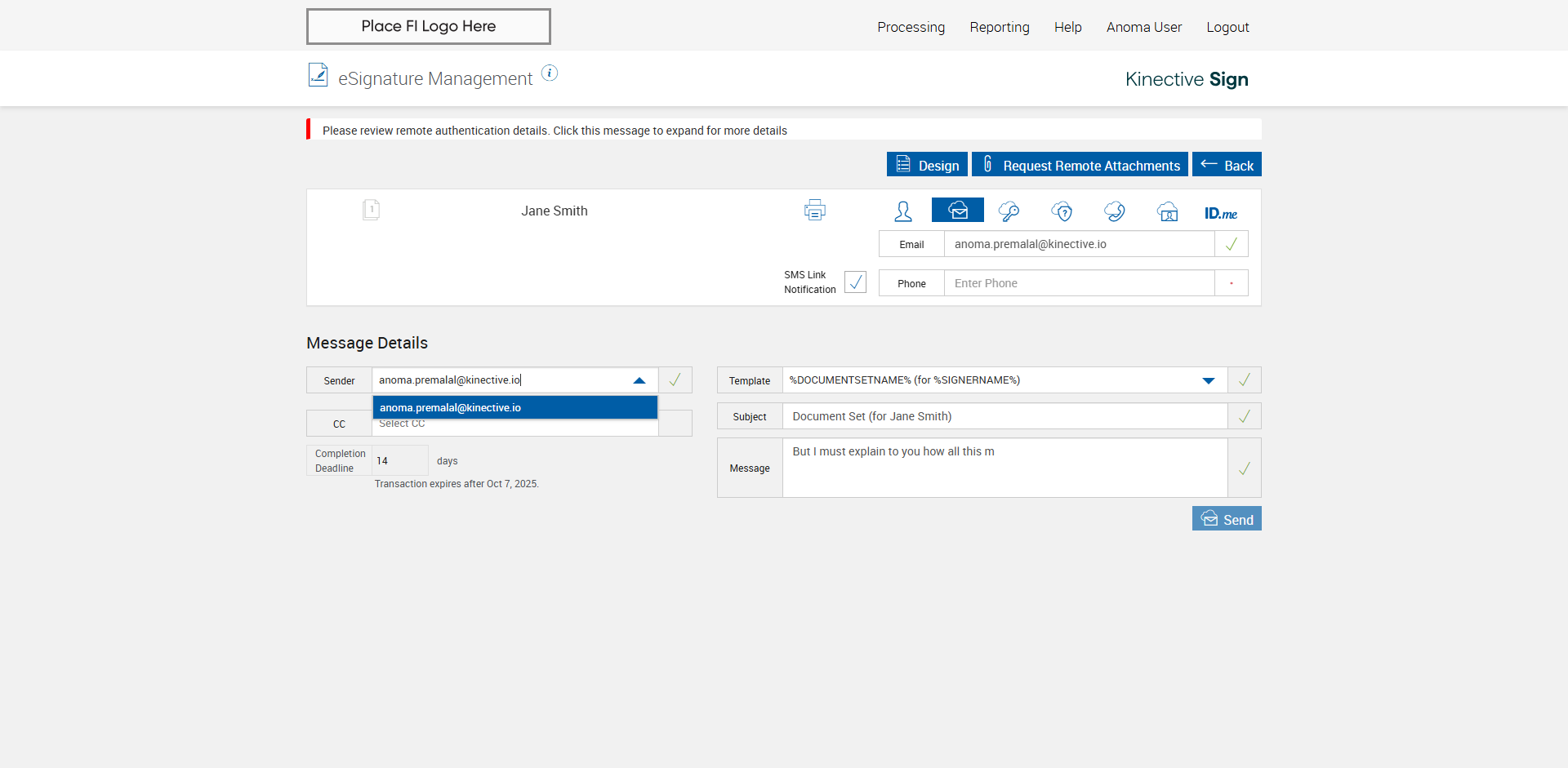Toggle the SMS Link Notification checkbox
This screenshot has width=1568, height=768.
point(855,282)
